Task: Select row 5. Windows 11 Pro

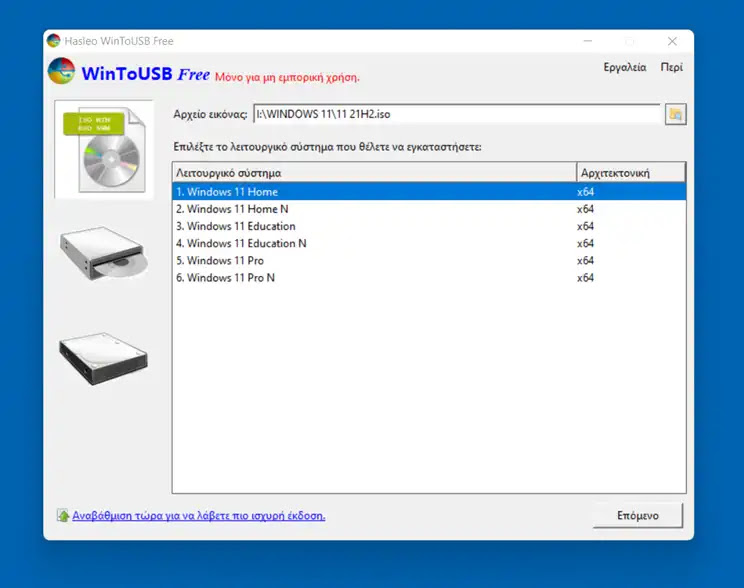Action: tap(429, 260)
